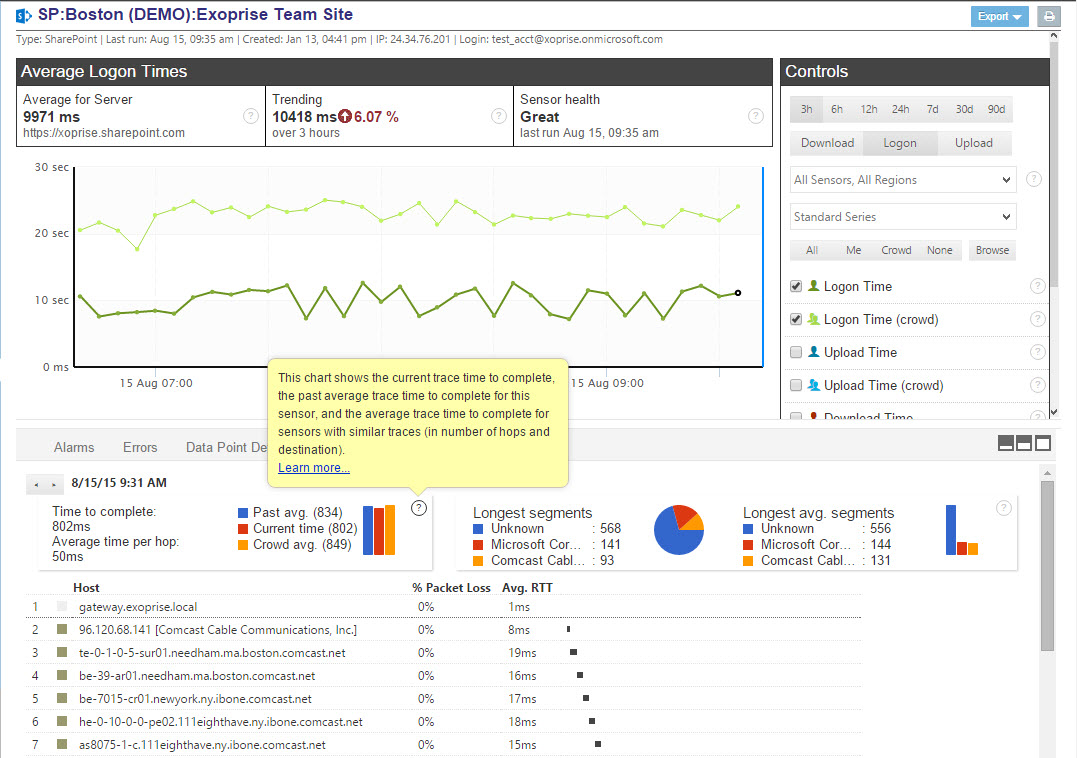1077x758 pixels.
Task: Open the Standard Series dropdown
Action: point(903,217)
